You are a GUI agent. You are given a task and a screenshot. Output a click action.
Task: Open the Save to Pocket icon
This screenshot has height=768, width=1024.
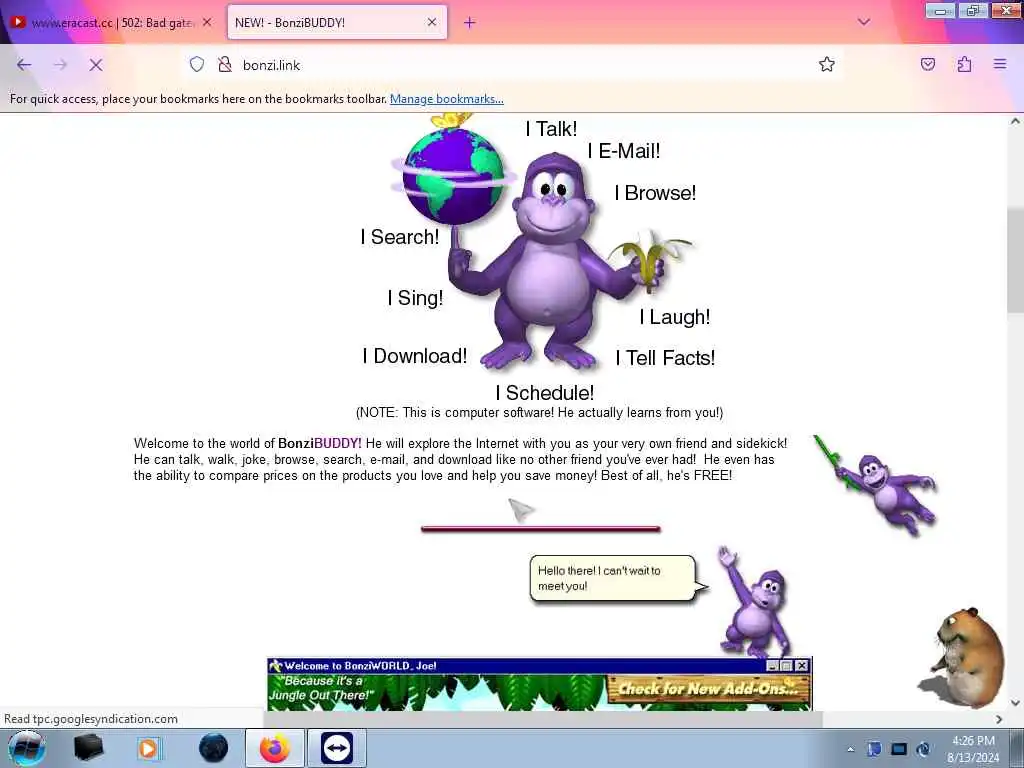[927, 64]
